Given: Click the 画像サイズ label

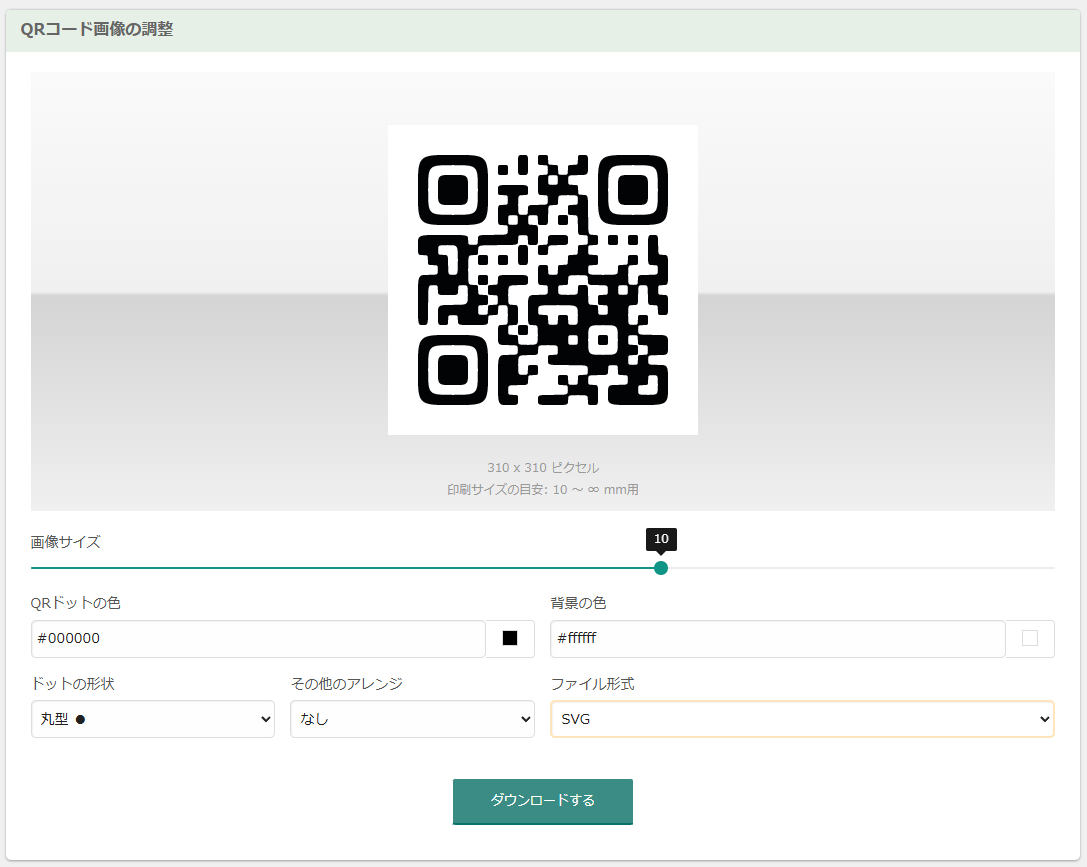Looking at the screenshot, I should pyautogui.click(x=65, y=542).
